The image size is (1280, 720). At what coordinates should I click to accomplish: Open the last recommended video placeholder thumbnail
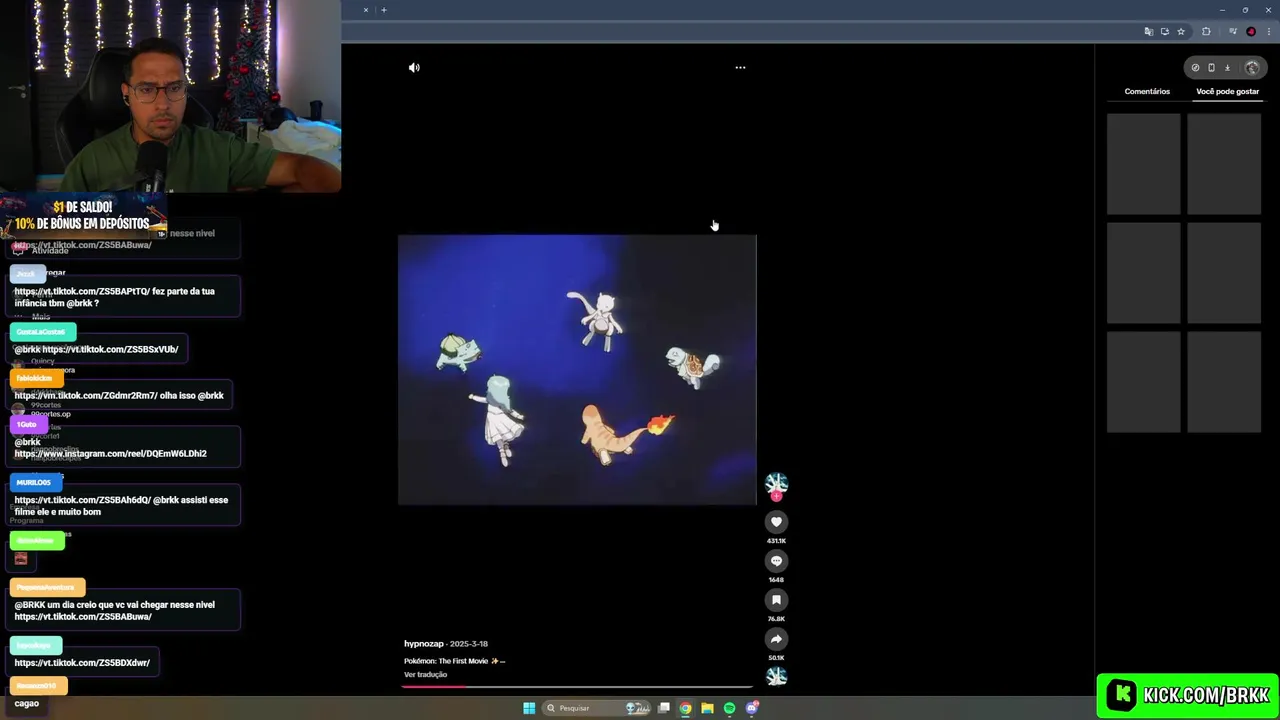[x=1224, y=382]
